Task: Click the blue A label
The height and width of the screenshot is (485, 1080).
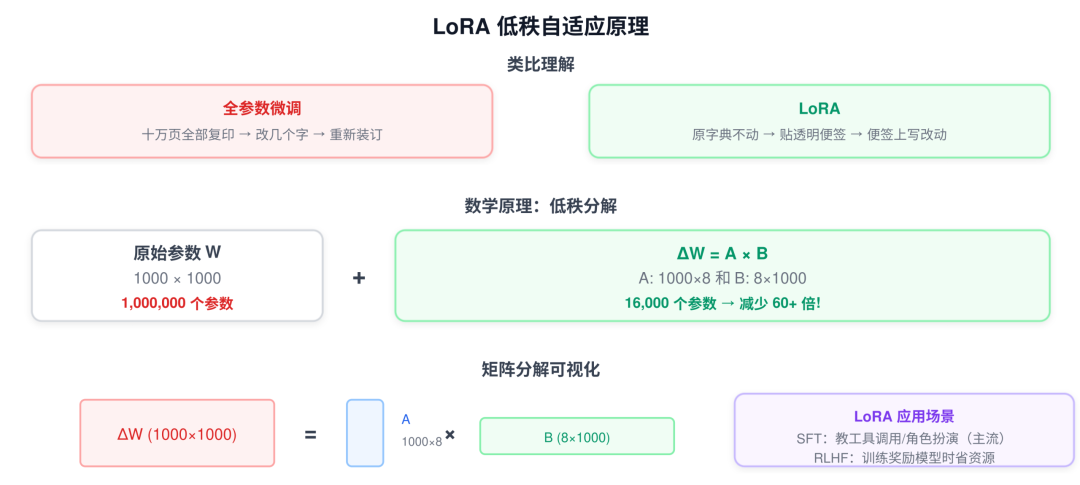Action: pyautogui.click(x=406, y=420)
